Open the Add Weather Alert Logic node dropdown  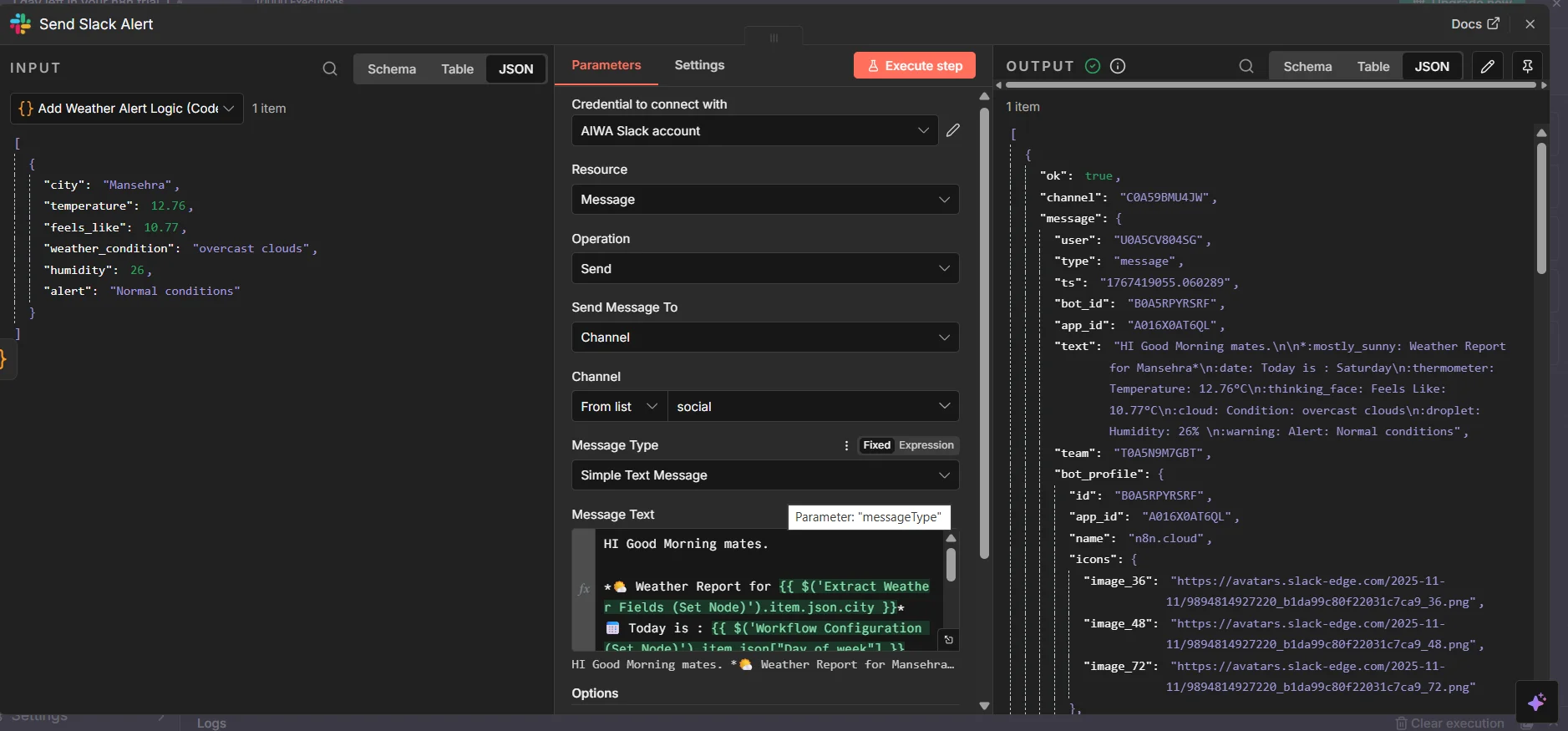pos(127,109)
